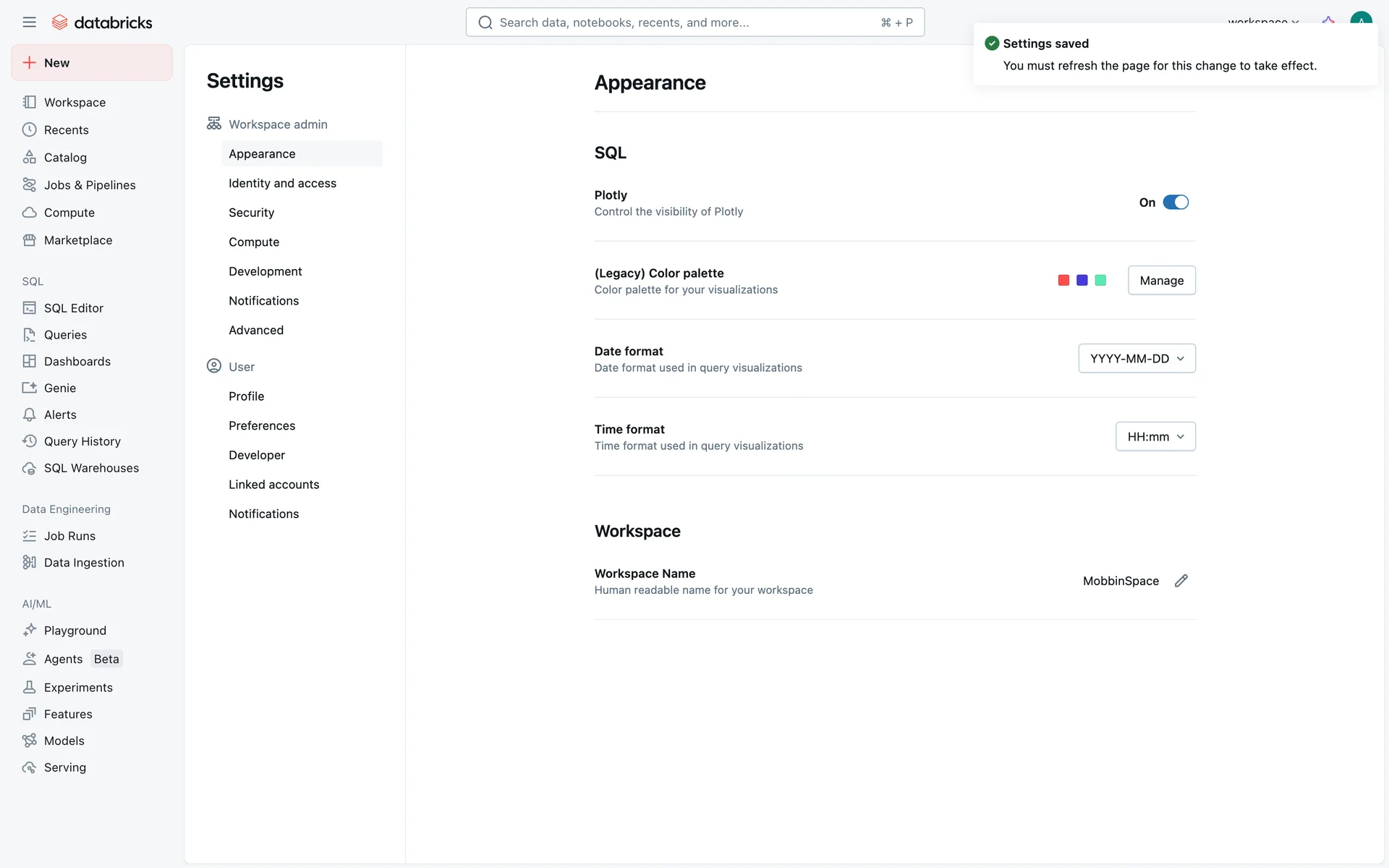Toggle the Plotly visibility switch
The width and height of the screenshot is (1389, 868).
[1175, 203]
